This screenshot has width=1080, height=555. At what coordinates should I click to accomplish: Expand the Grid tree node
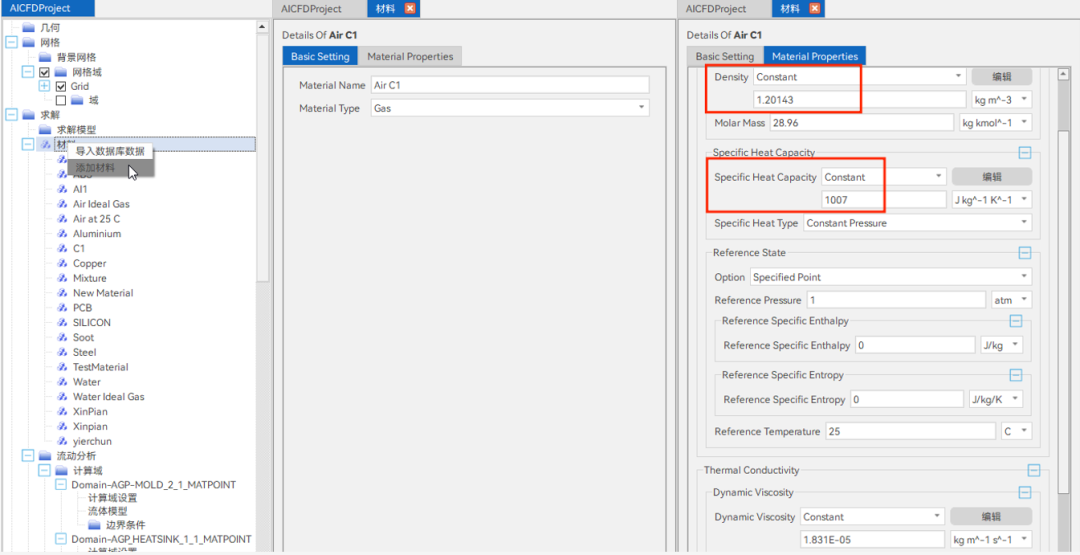point(45,86)
